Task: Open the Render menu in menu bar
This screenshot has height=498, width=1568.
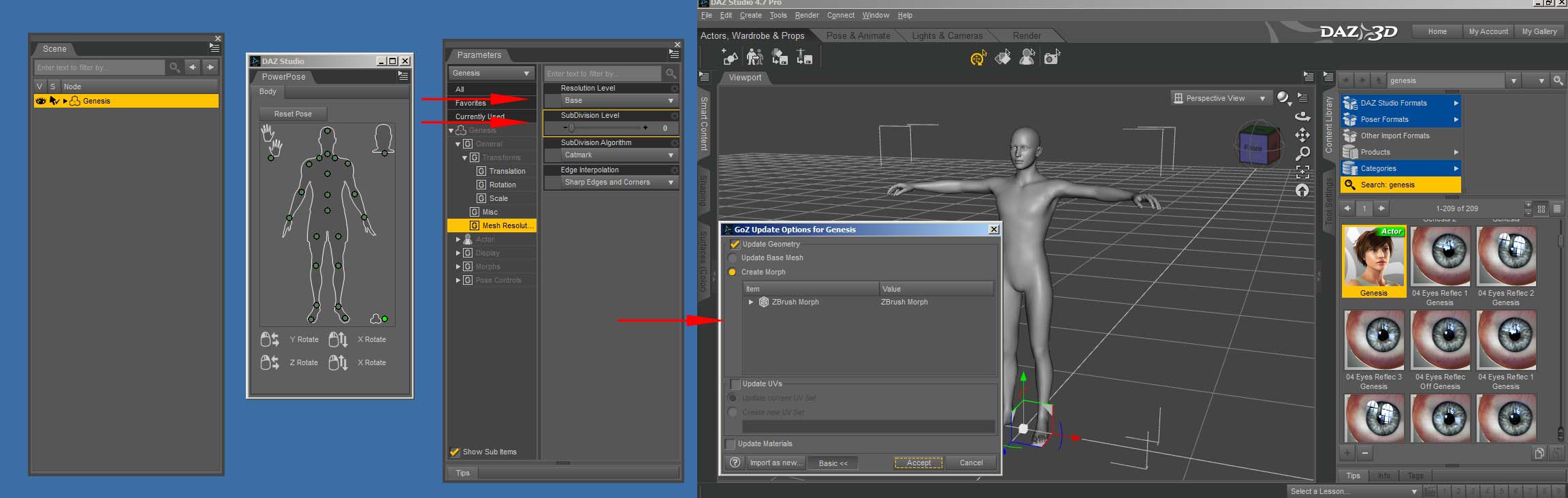Action: pos(807,15)
